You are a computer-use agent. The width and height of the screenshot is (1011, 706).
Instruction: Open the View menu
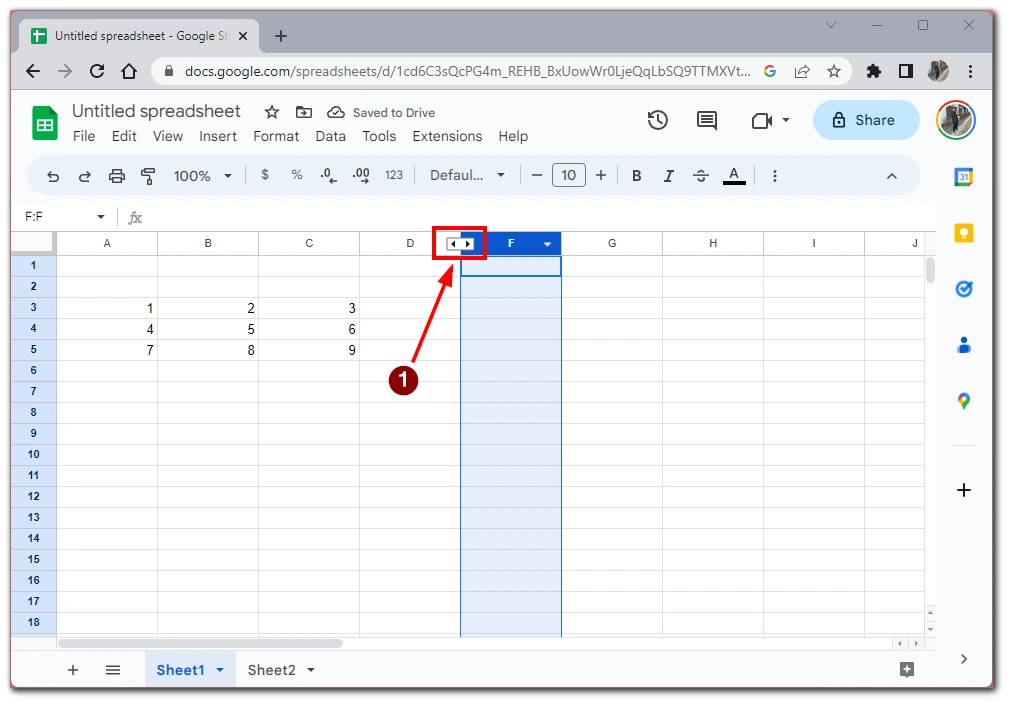click(x=168, y=136)
